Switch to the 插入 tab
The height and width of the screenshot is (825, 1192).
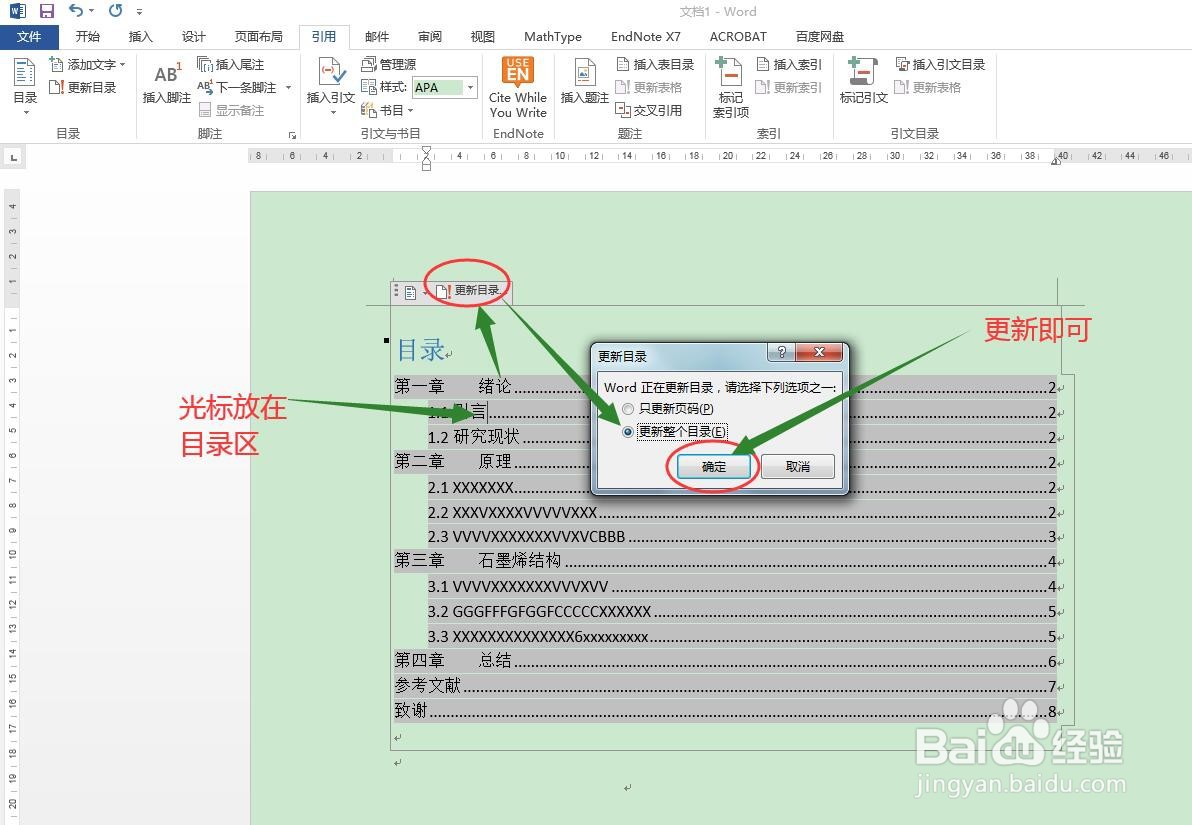tap(141, 36)
